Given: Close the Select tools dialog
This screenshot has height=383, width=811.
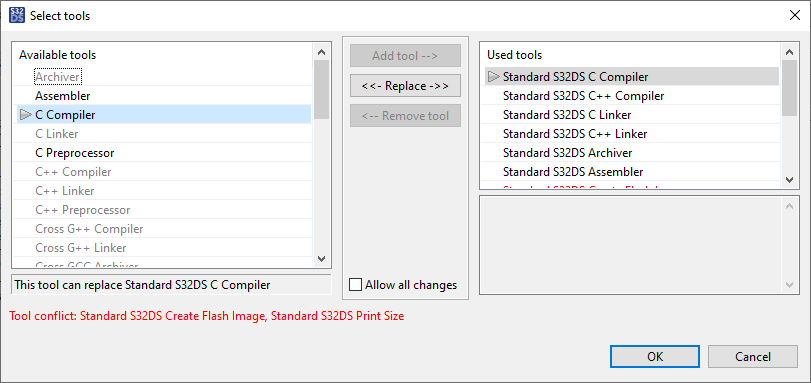Looking at the screenshot, I should (794, 16).
